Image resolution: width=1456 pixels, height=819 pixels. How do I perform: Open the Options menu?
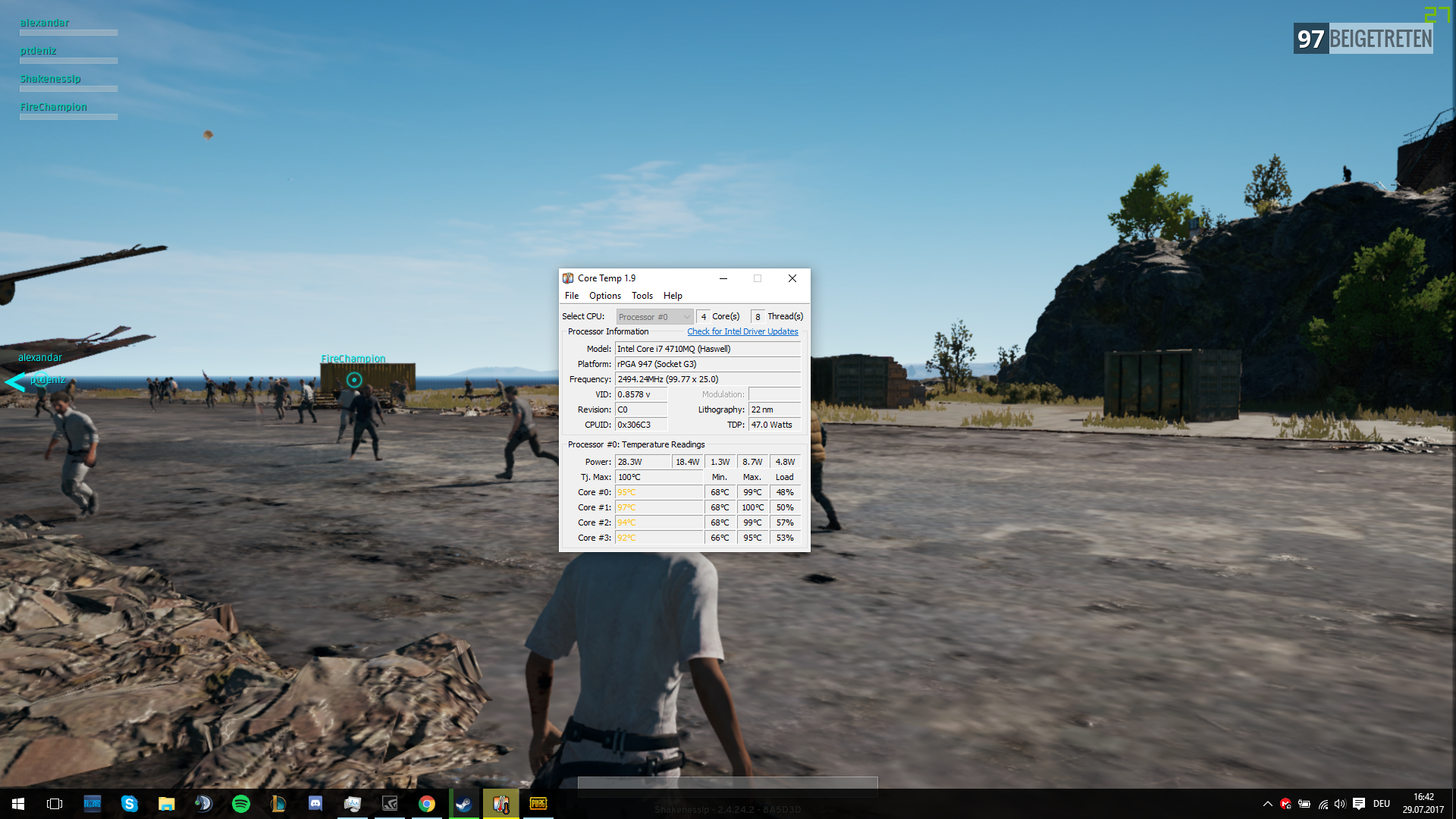pos(605,296)
